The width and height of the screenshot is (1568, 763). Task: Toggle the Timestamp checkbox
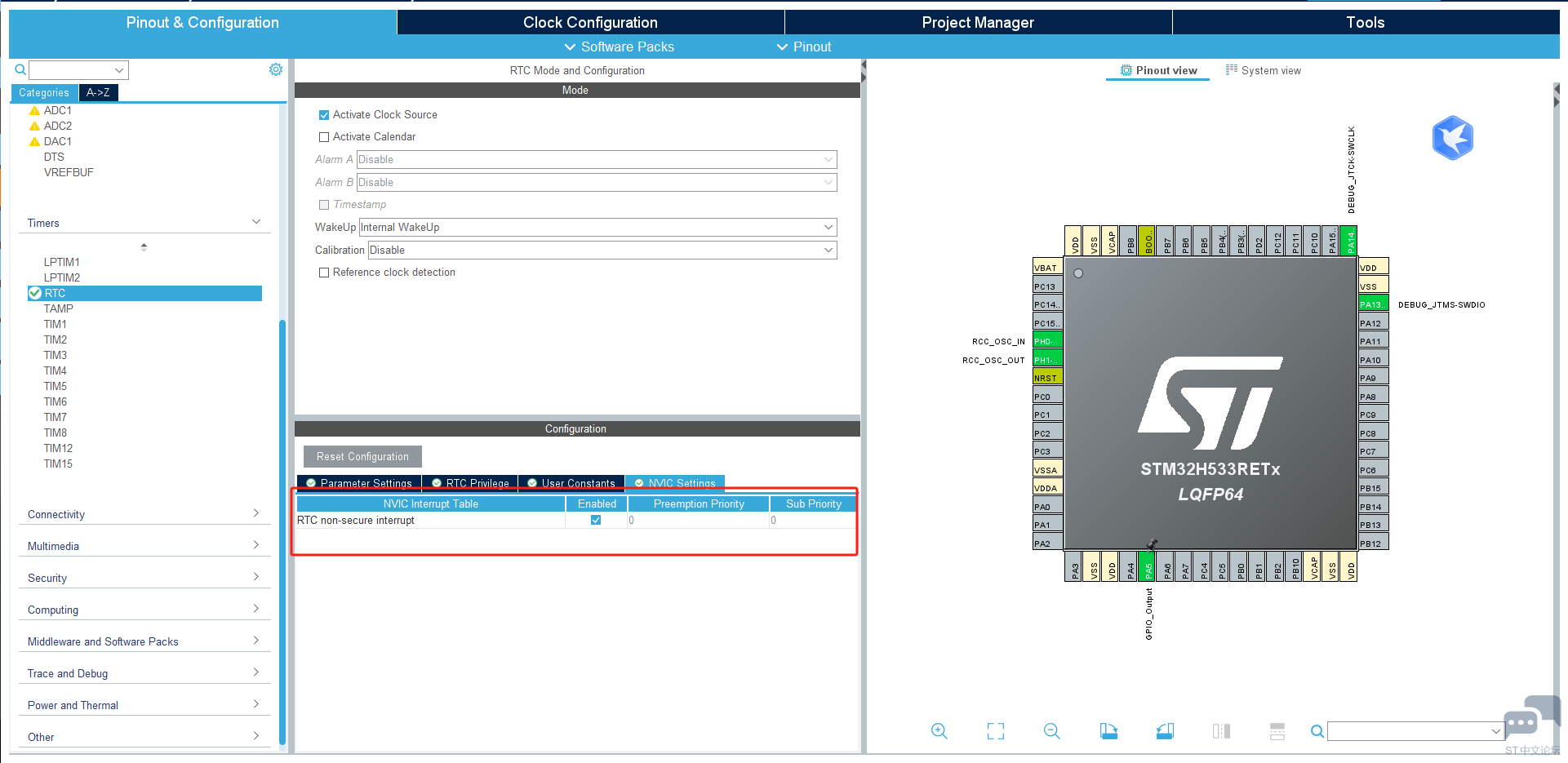[x=324, y=205]
